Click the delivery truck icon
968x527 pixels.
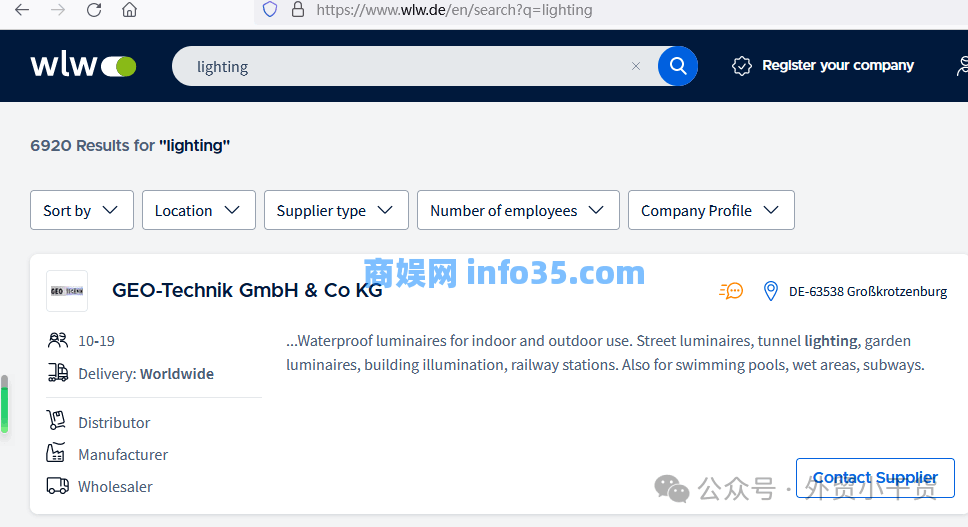pos(58,373)
